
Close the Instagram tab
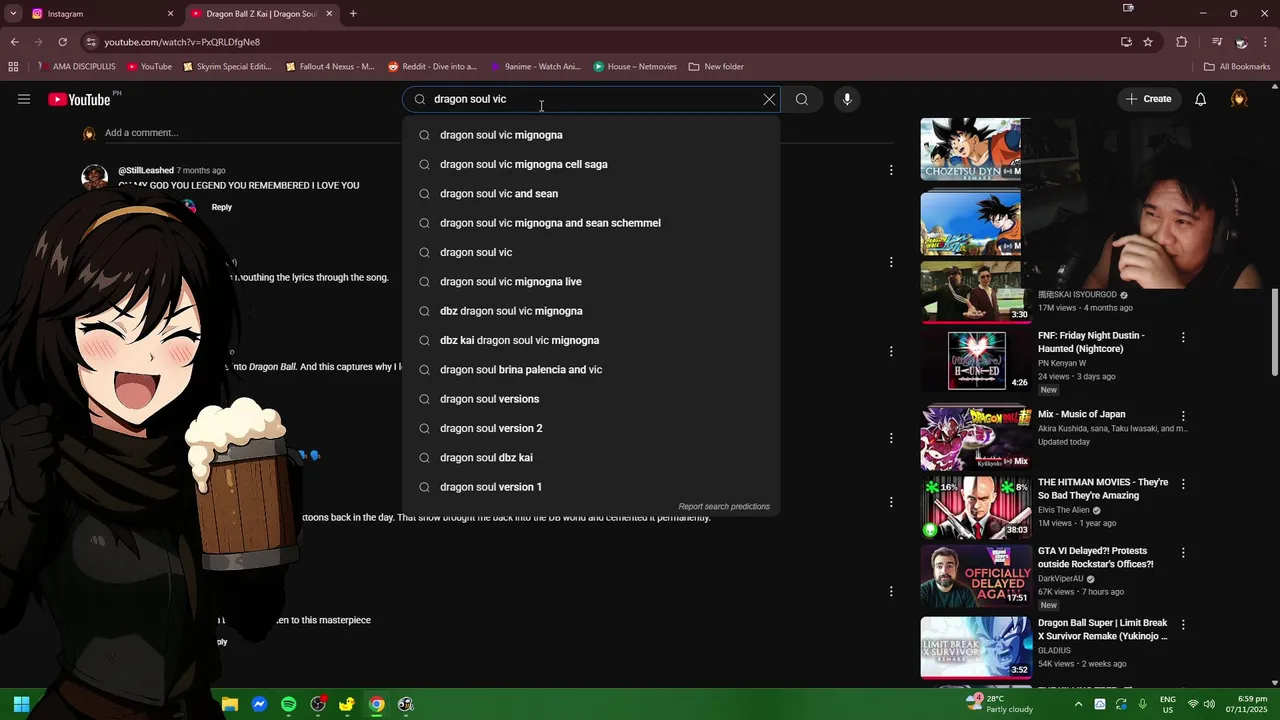pos(170,14)
